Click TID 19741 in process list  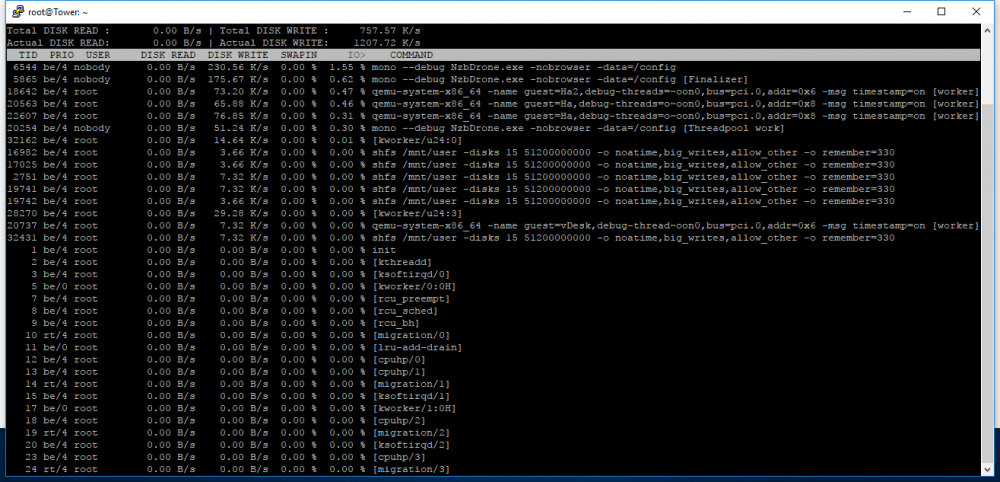click(23, 189)
